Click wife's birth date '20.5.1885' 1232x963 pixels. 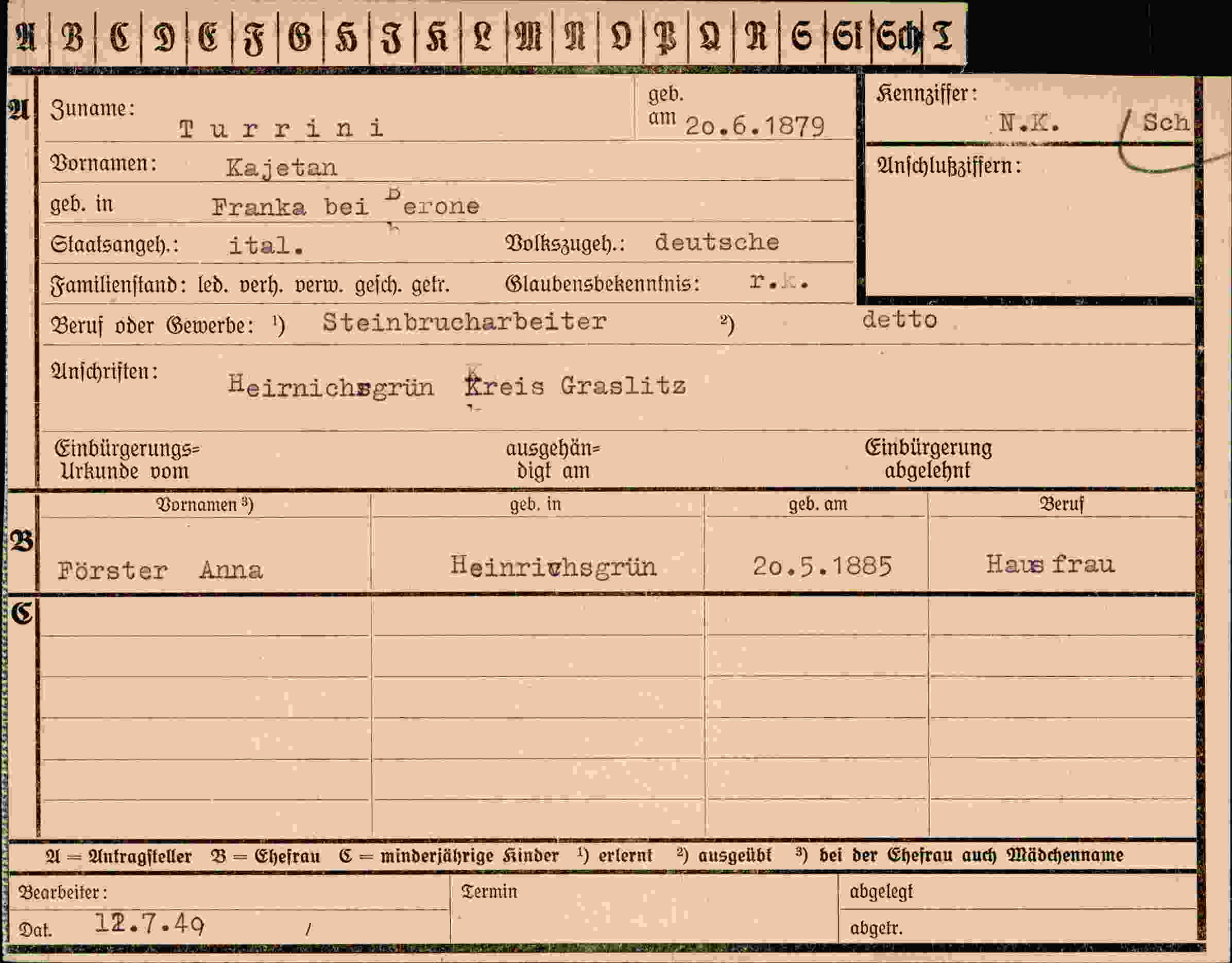pos(823,566)
